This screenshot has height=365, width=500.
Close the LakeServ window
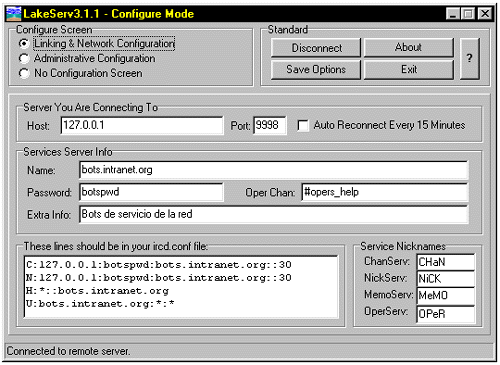(x=485, y=14)
